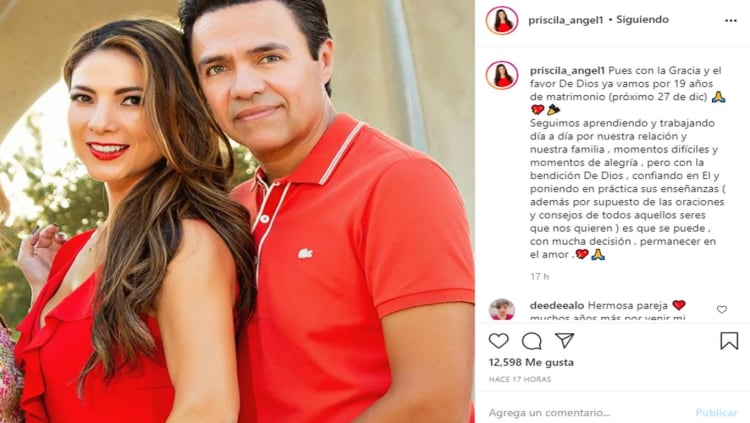Click the Publicar button

click(x=716, y=412)
